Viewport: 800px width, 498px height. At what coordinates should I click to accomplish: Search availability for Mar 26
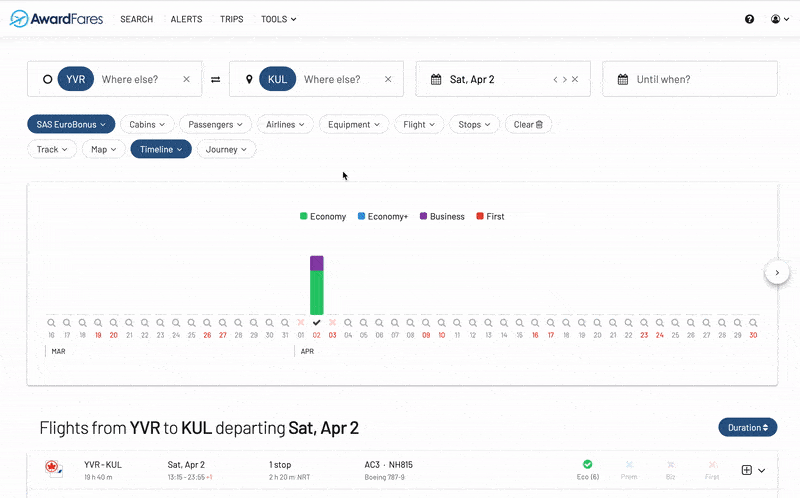point(207,322)
